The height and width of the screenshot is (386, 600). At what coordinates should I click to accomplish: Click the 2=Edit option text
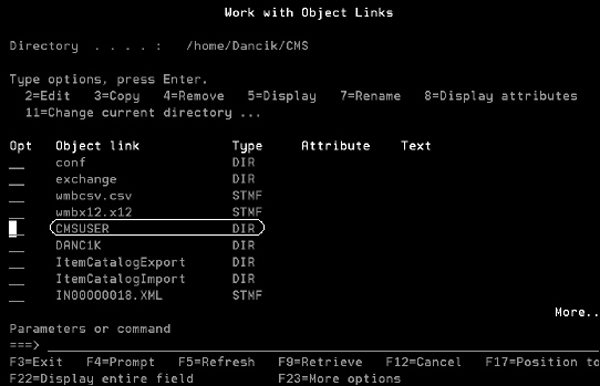click(x=47, y=96)
